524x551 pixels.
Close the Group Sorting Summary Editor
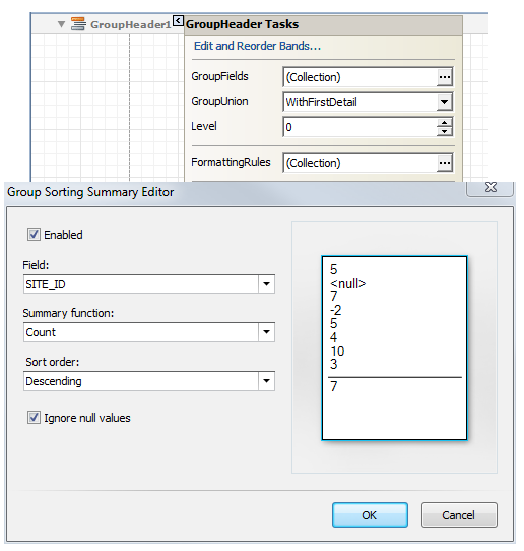point(490,188)
